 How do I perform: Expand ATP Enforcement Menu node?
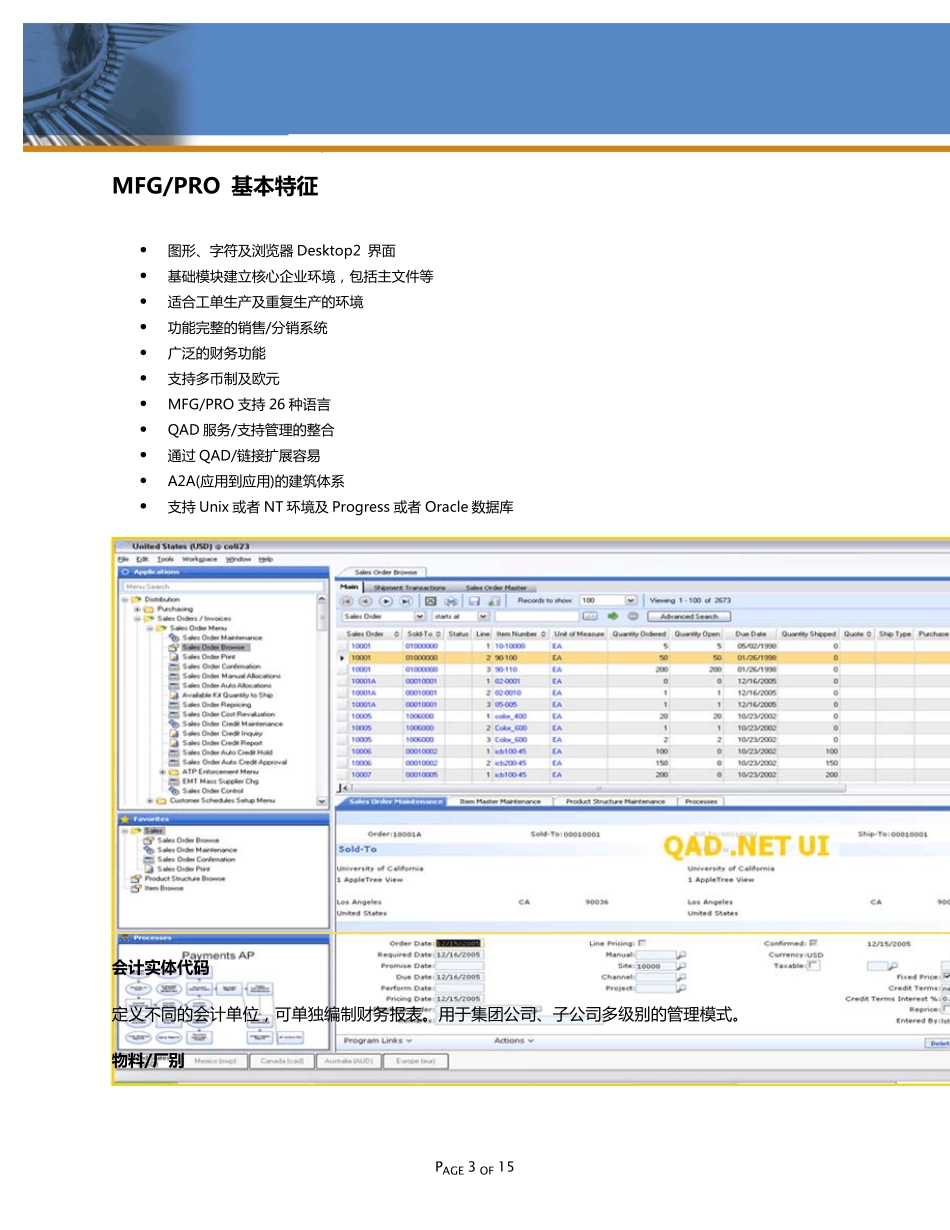tap(162, 772)
